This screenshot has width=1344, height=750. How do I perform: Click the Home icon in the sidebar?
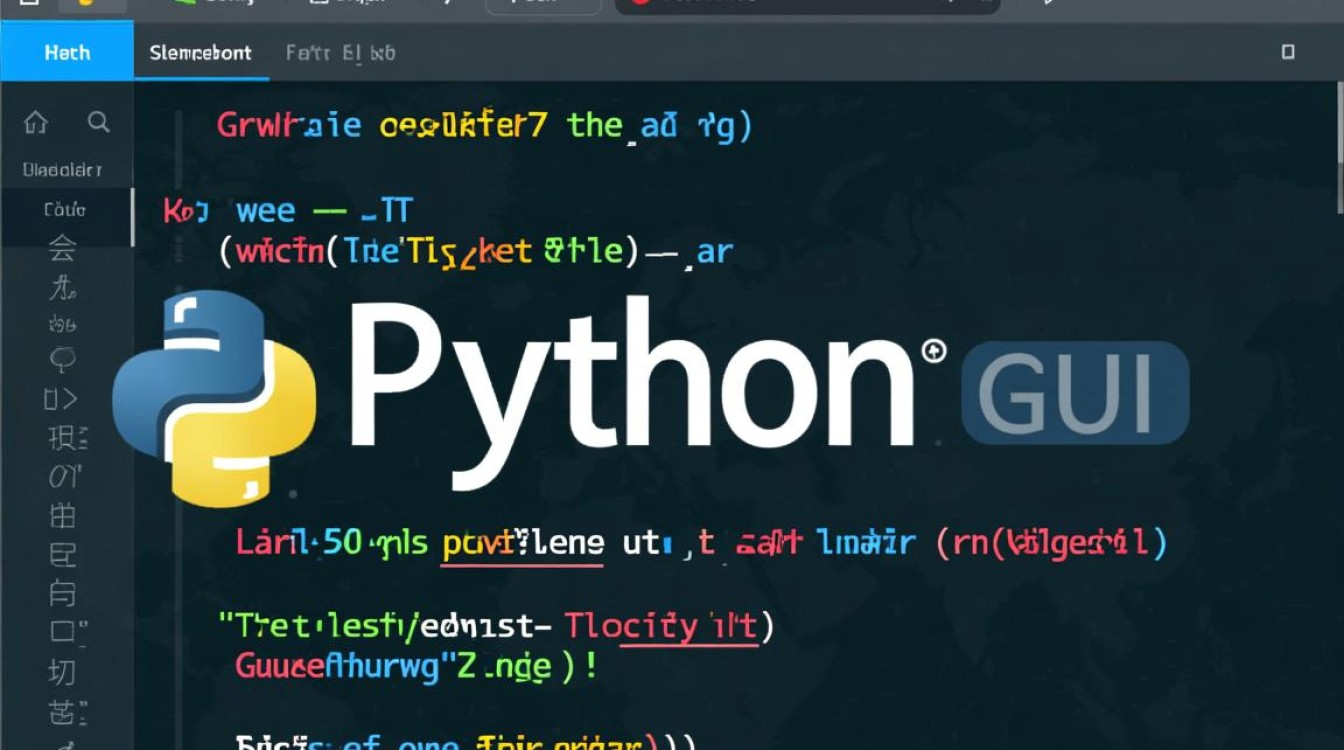point(35,122)
